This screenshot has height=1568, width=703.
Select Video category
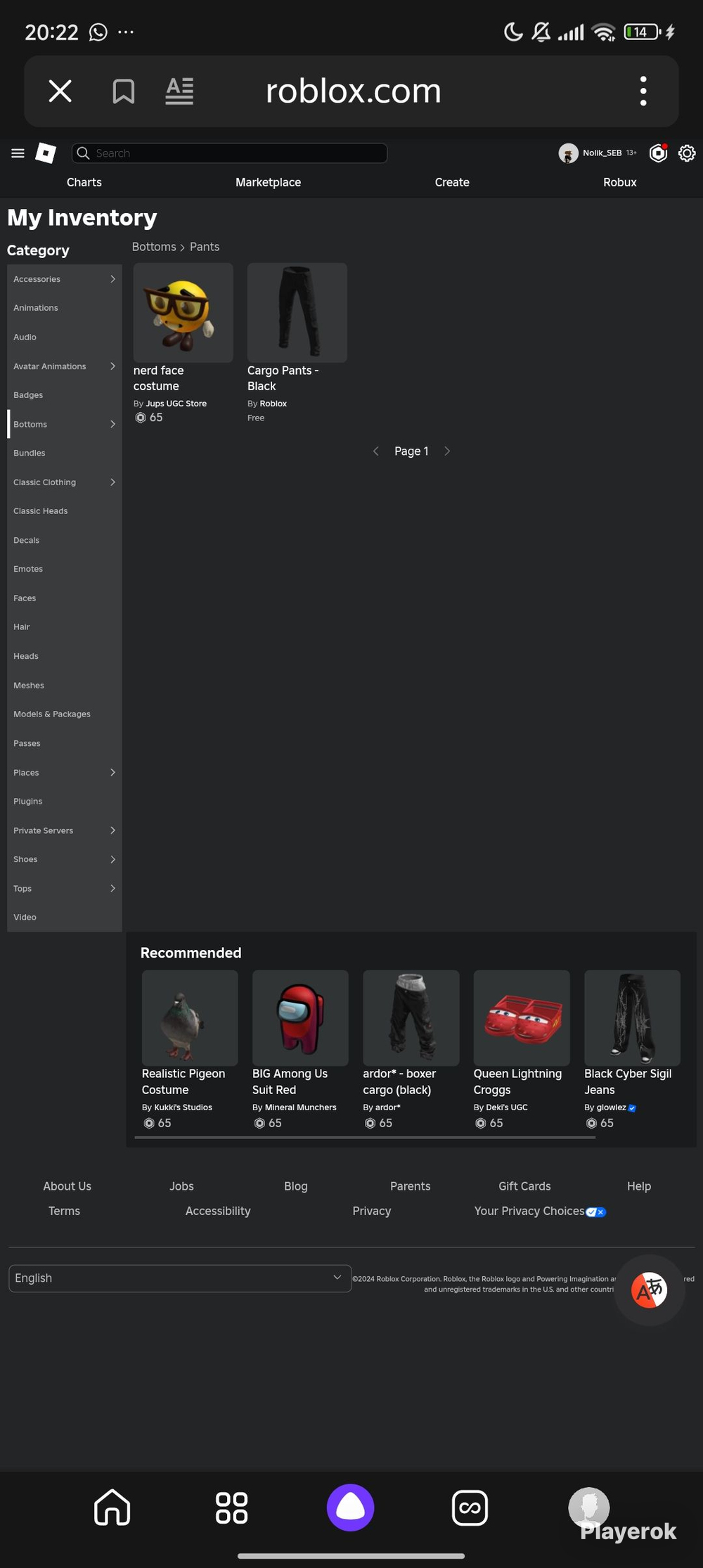tap(65, 918)
